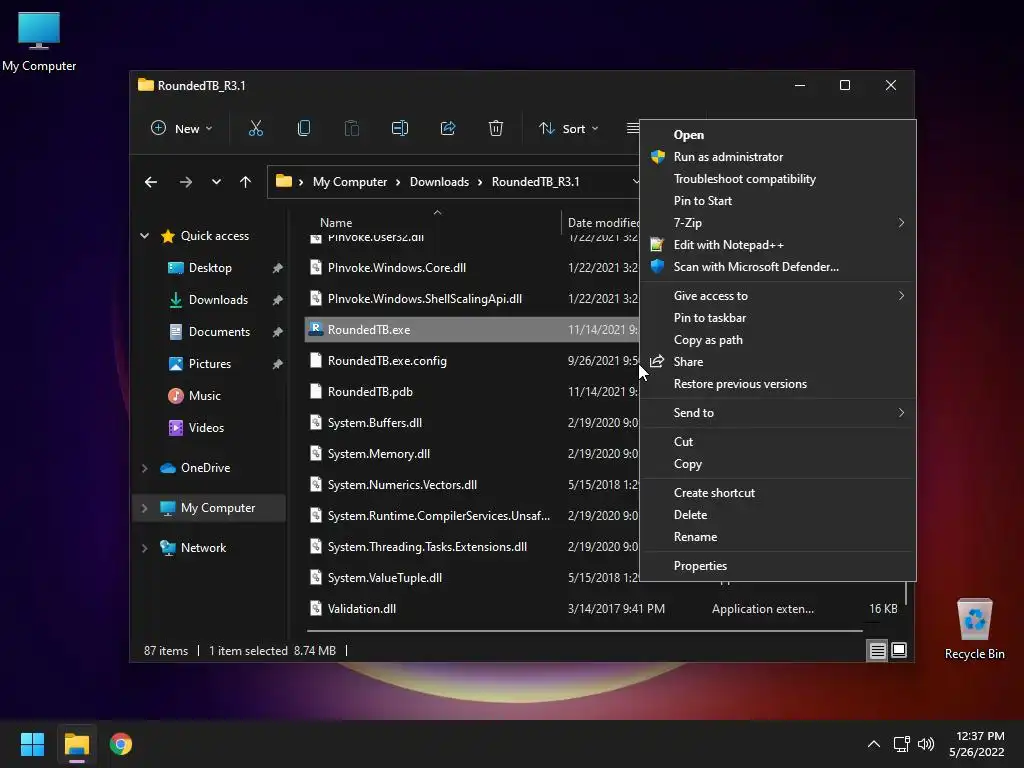The image size is (1024, 768).
Task: Choose Delete from context menu
Action: pyautogui.click(x=778, y=515)
